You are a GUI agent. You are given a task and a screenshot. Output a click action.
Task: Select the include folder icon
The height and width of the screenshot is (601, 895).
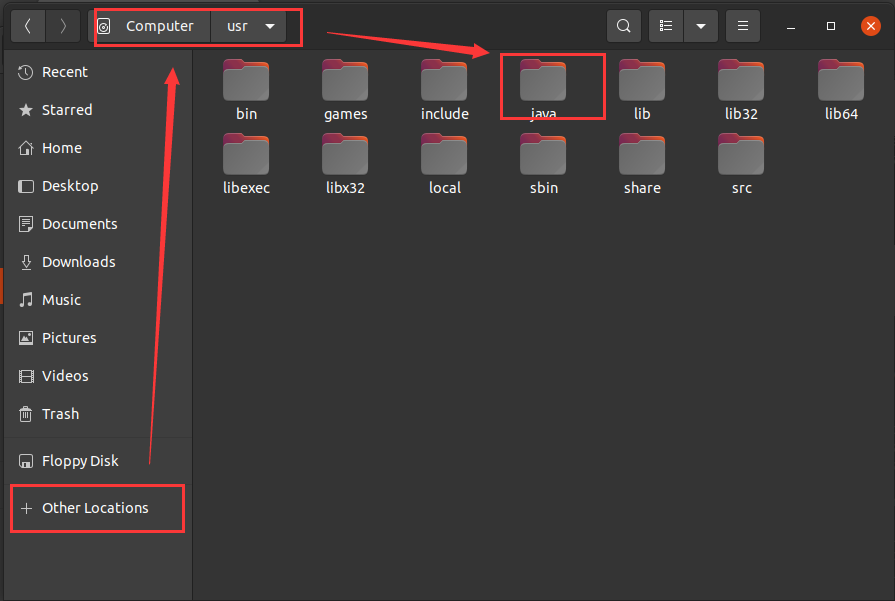pyautogui.click(x=444, y=80)
